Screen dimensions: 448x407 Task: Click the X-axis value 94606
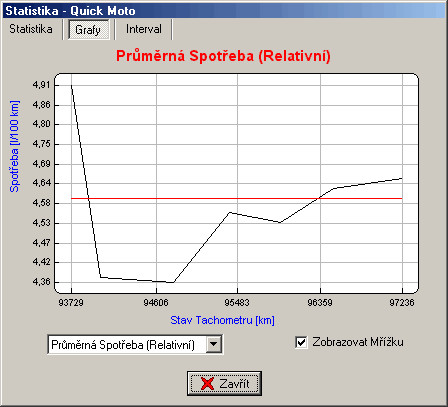pyautogui.click(x=156, y=303)
